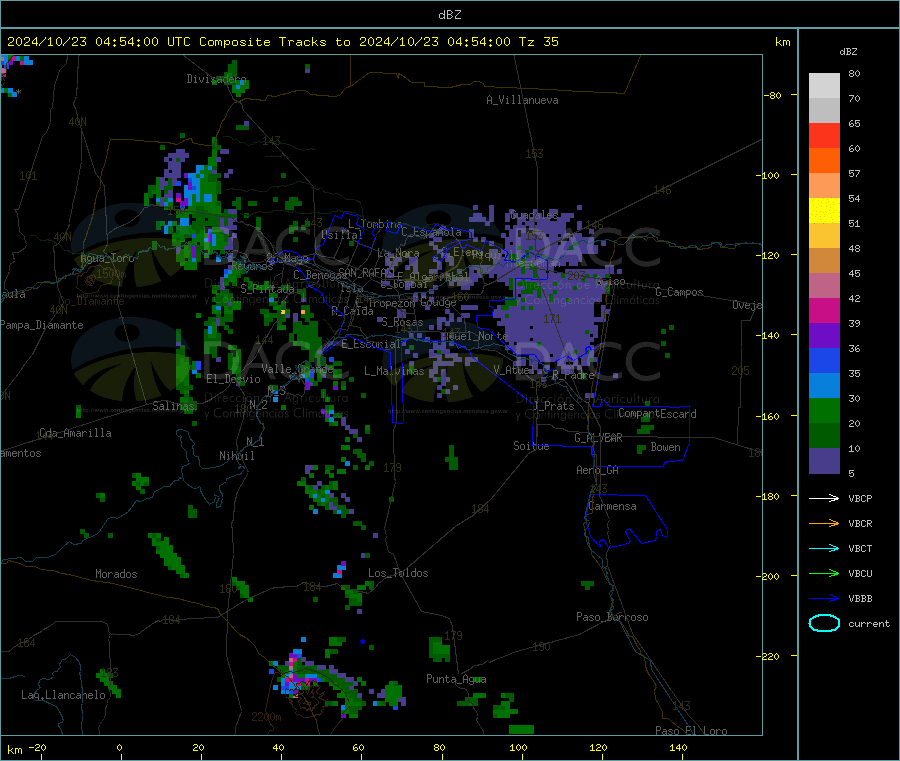Click the 'Divisadero' map label
This screenshot has height=761, width=900.
tap(216, 79)
